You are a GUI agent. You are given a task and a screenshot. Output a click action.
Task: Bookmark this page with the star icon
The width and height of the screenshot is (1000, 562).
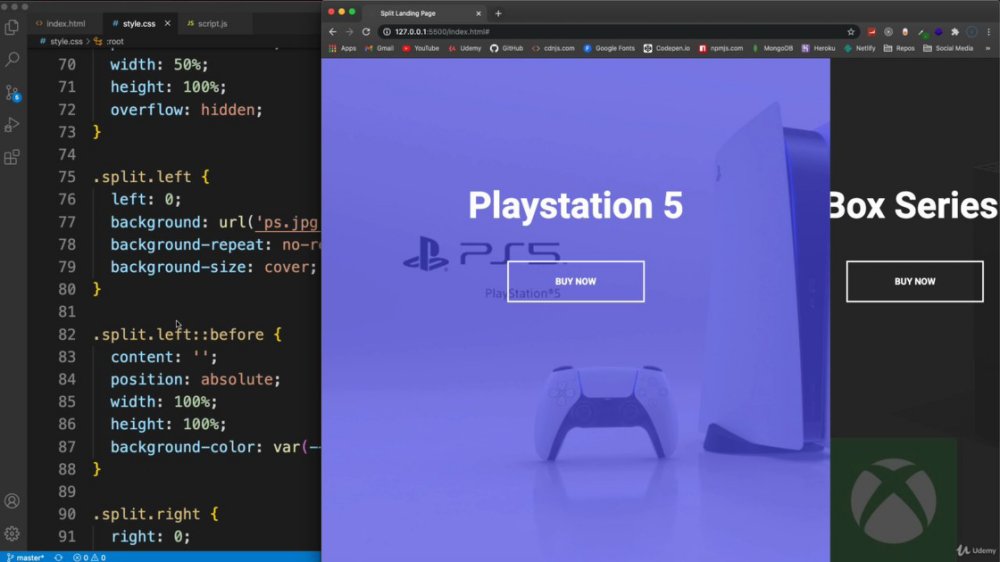(851, 31)
